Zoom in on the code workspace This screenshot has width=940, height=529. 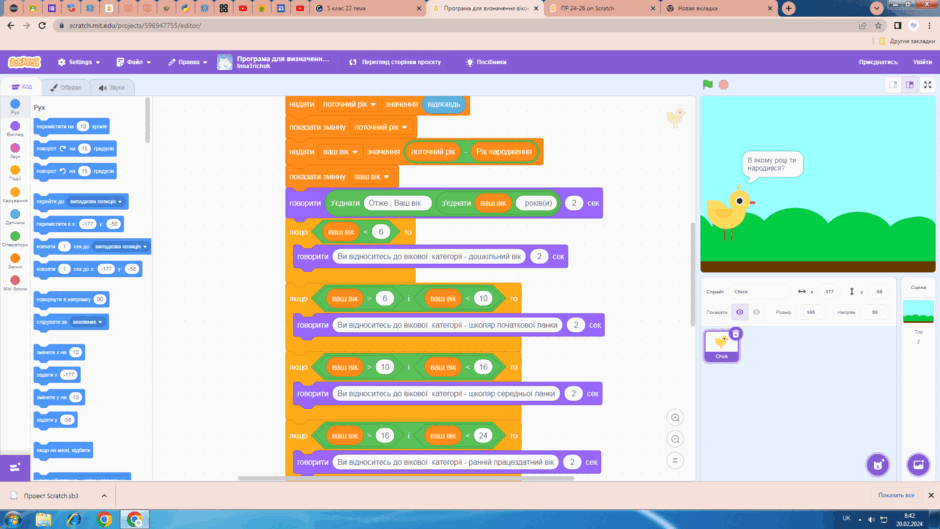click(x=675, y=417)
